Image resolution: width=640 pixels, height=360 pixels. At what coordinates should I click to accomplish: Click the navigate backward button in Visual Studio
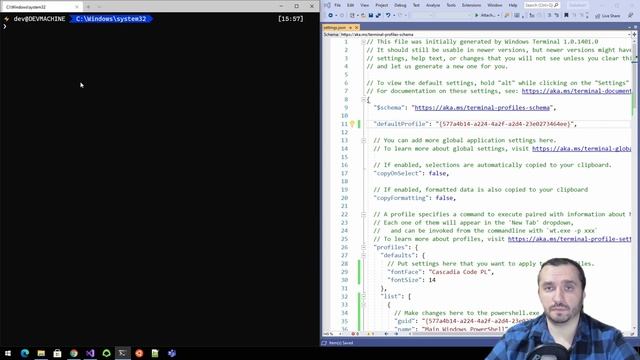[x=330, y=15]
